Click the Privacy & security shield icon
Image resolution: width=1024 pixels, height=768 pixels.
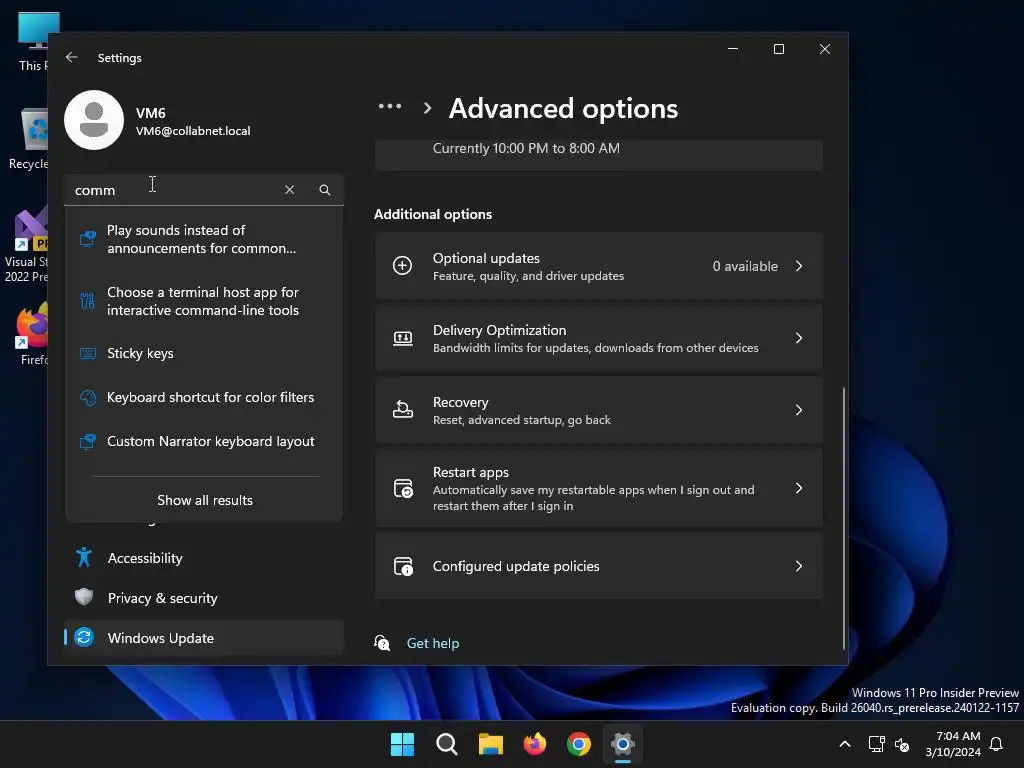coord(84,598)
